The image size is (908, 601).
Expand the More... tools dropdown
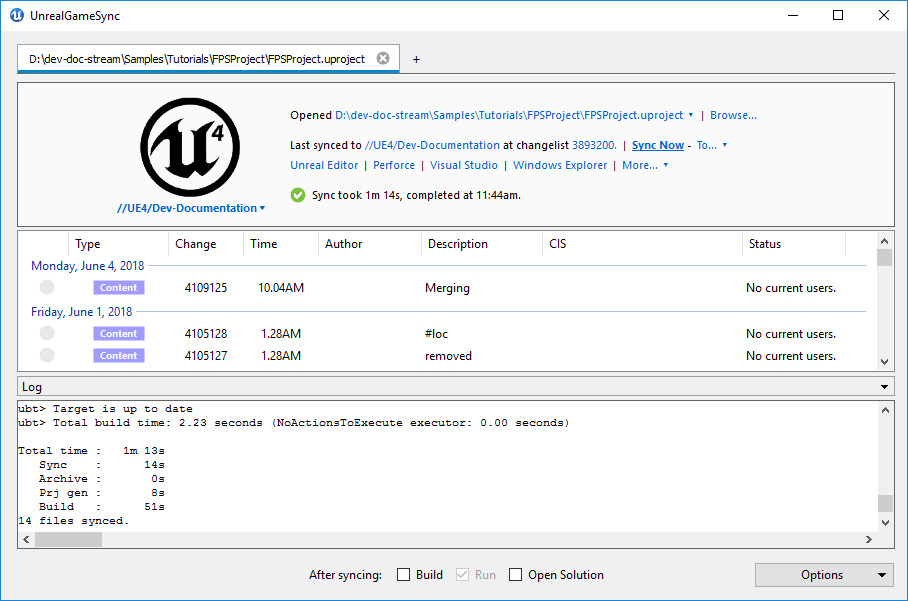(x=645, y=165)
